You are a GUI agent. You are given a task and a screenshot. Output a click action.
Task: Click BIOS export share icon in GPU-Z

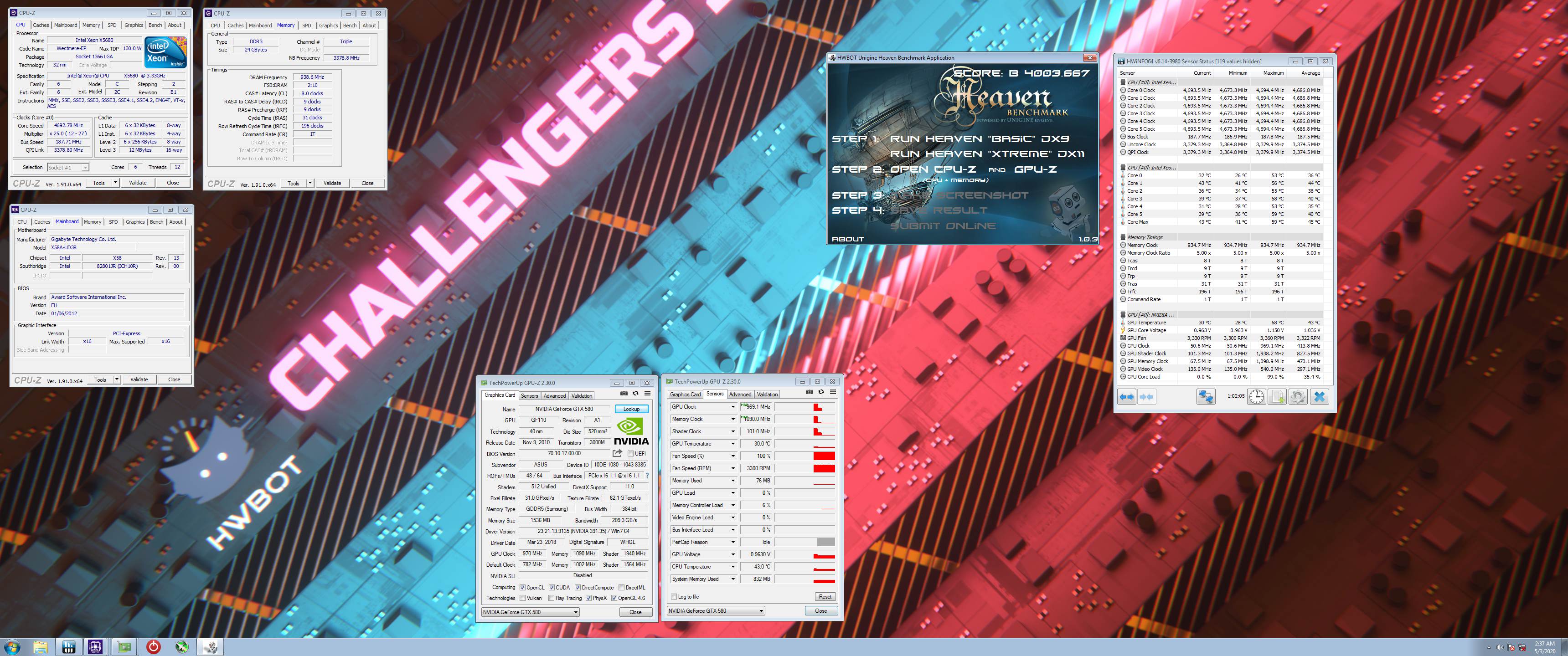(x=617, y=453)
